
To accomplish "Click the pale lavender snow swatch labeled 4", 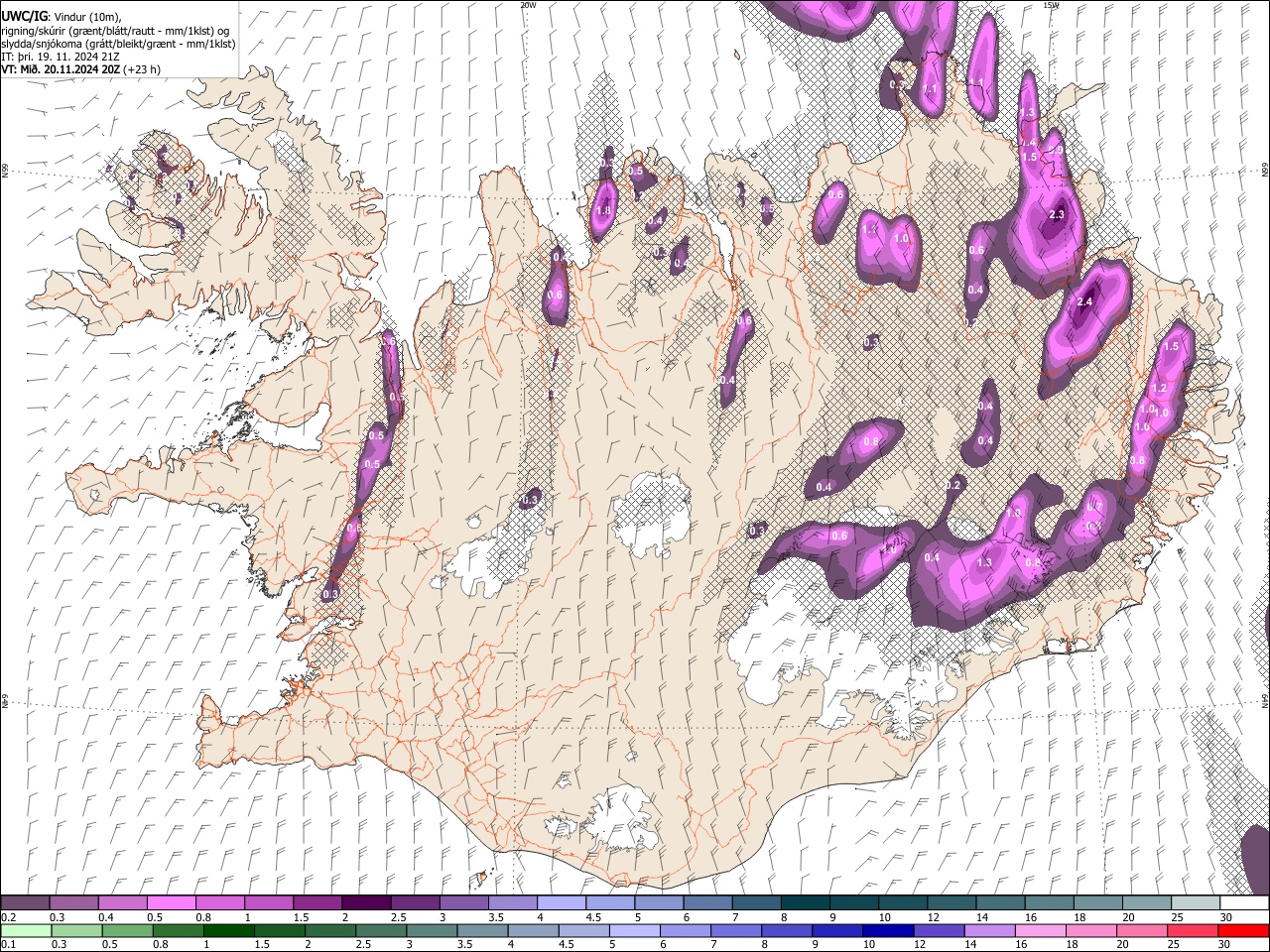I will click(x=560, y=903).
